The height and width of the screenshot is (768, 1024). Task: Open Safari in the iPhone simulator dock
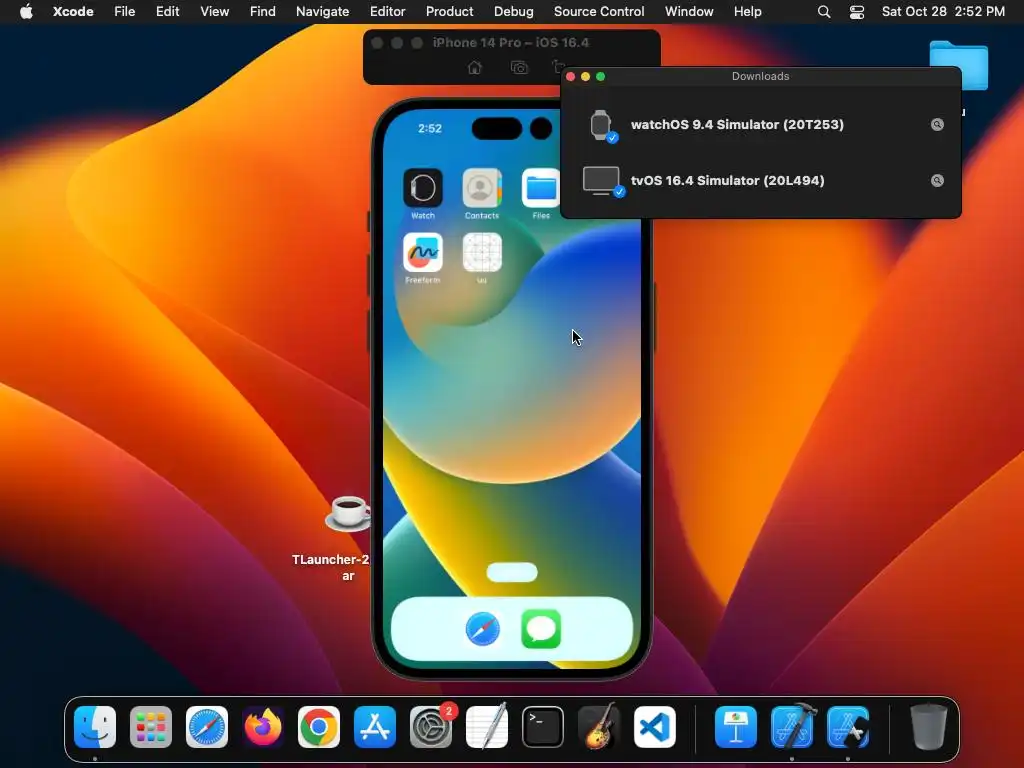(x=483, y=630)
